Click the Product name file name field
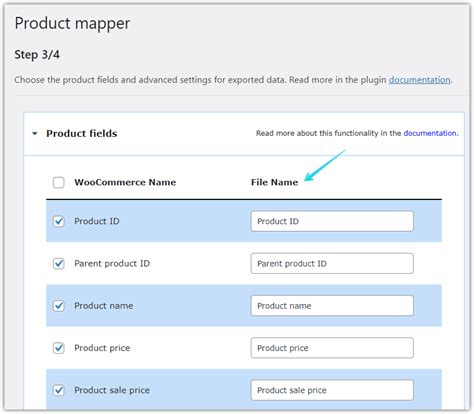 pyautogui.click(x=332, y=306)
